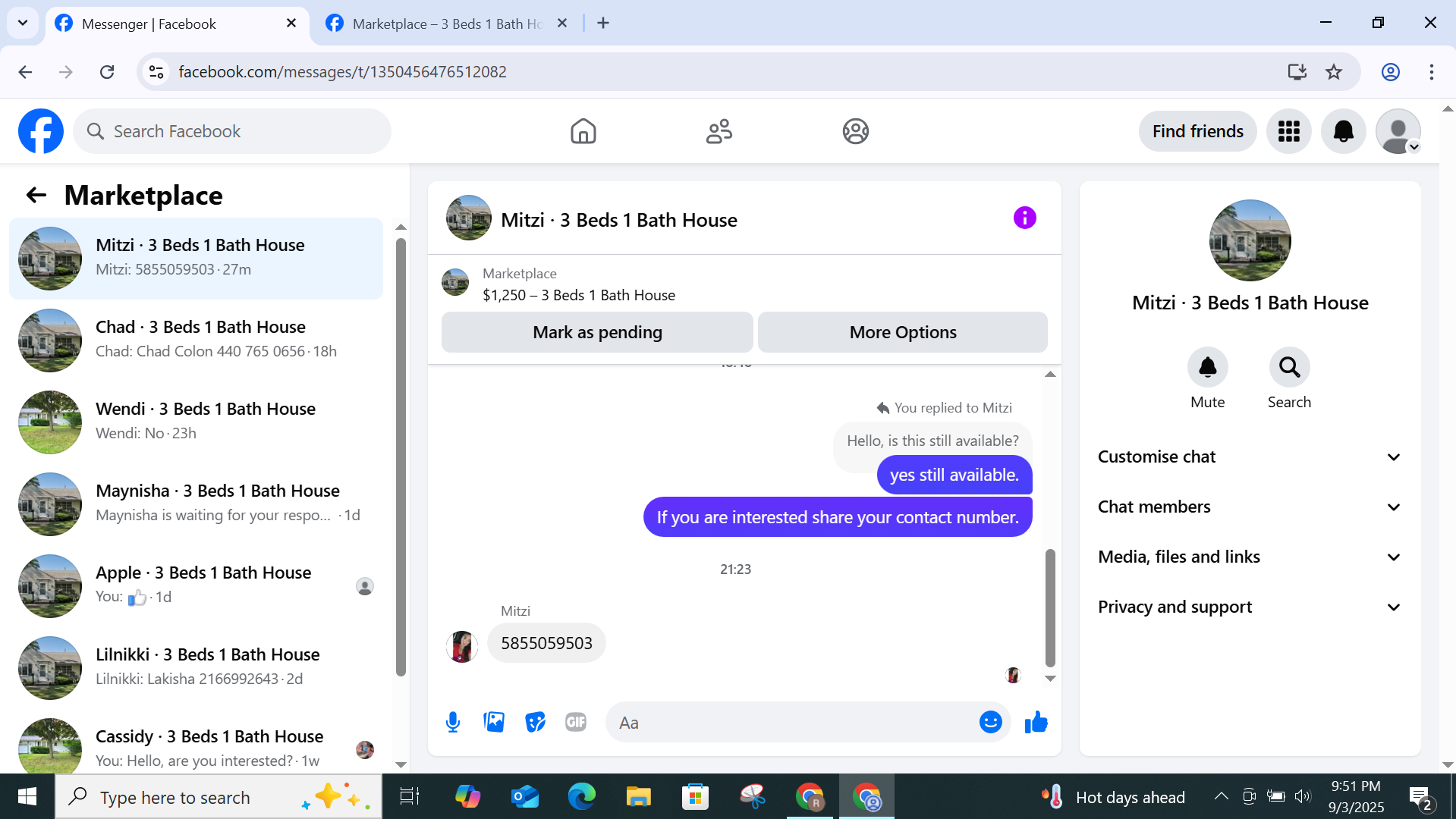Go back to previous page in Chrome
Image resolution: width=1456 pixels, height=819 pixels.
click(25, 72)
